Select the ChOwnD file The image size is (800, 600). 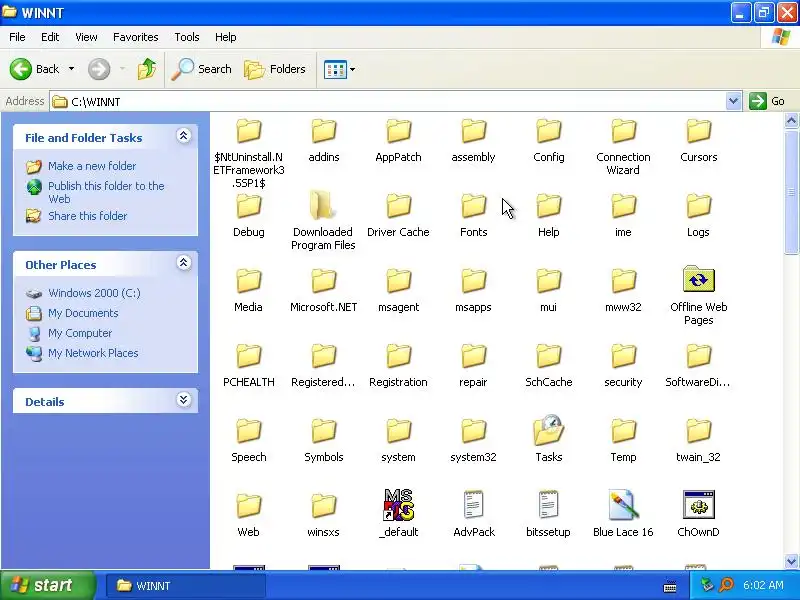[x=698, y=514]
